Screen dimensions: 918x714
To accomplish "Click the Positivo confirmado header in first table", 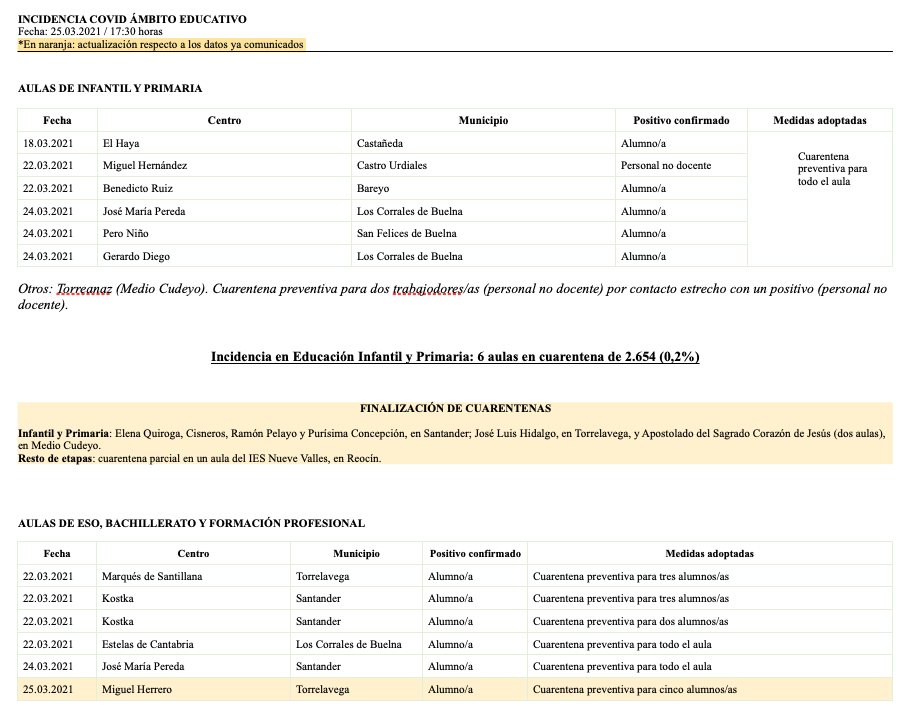I will point(680,120).
